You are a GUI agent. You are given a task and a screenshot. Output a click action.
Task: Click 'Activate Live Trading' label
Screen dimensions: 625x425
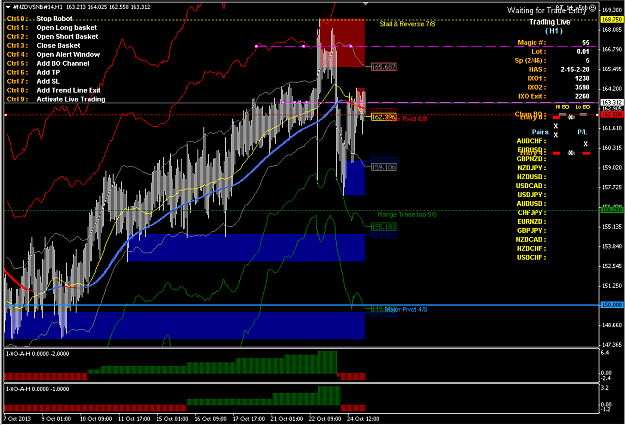(x=71, y=99)
